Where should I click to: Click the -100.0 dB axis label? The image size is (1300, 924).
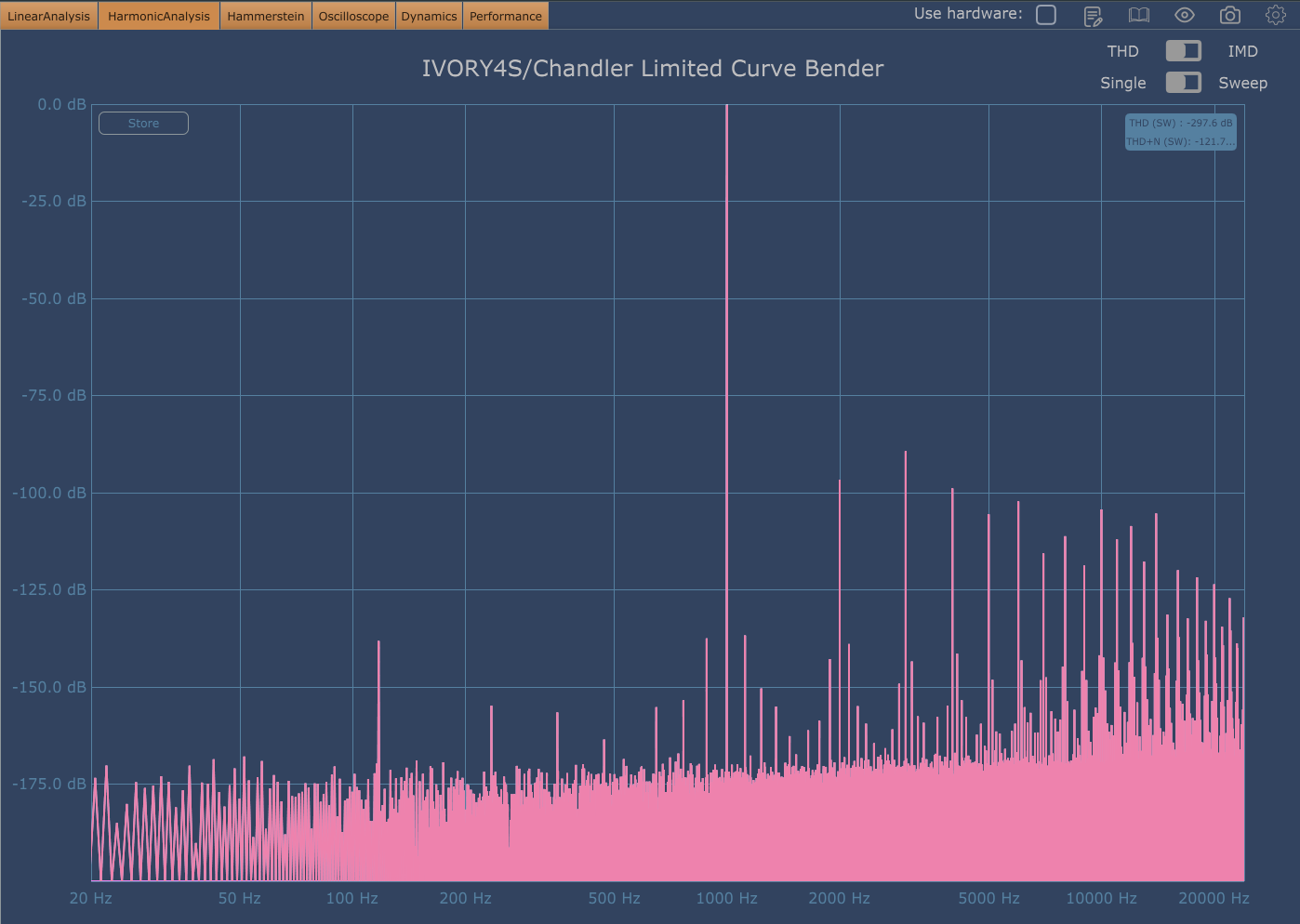tap(49, 494)
